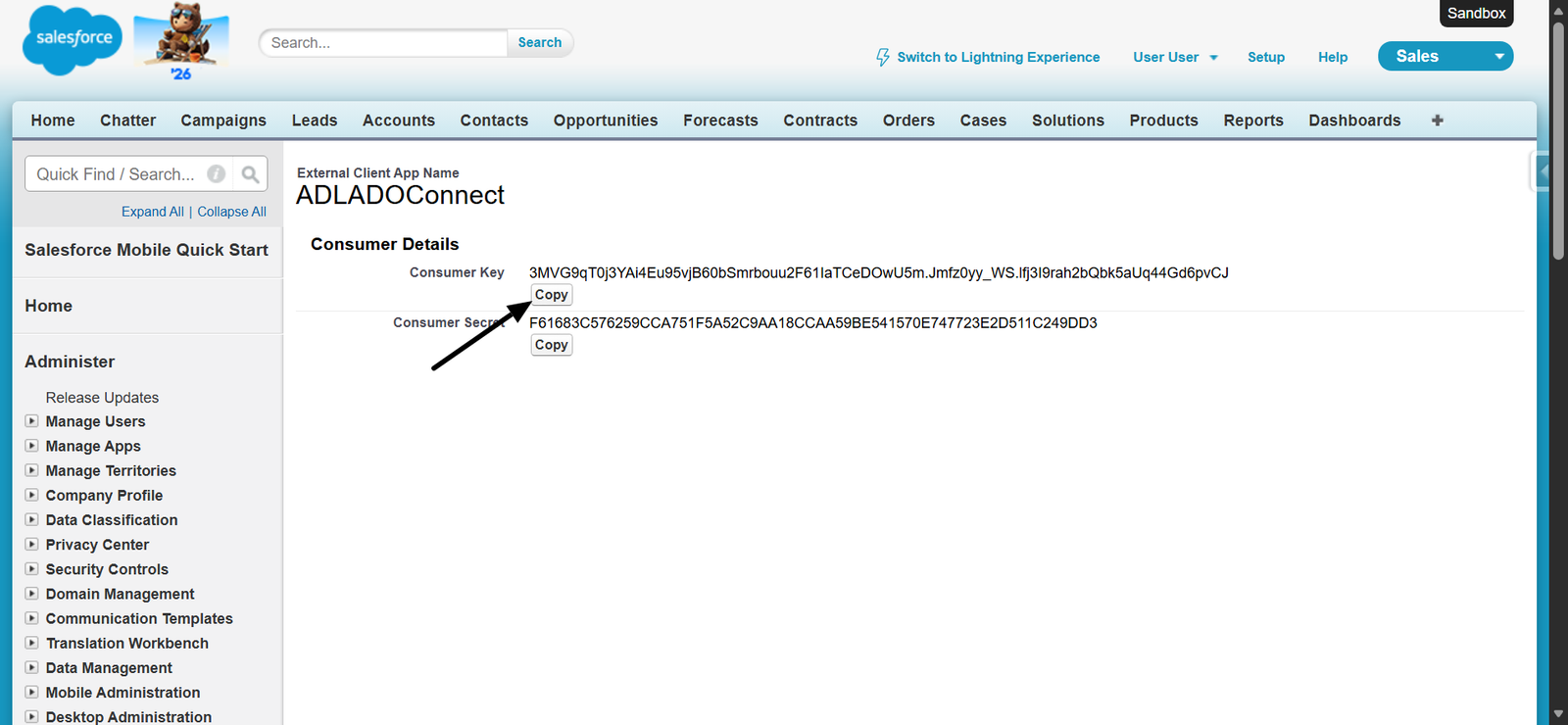Open the Contracts tab
The width and height of the screenshot is (1568, 725).
pyautogui.click(x=820, y=121)
